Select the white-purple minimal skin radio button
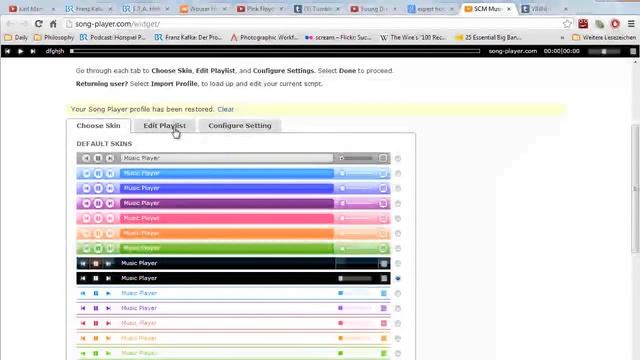Image resolution: width=640 pixels, height=360 pixels. 398,309
